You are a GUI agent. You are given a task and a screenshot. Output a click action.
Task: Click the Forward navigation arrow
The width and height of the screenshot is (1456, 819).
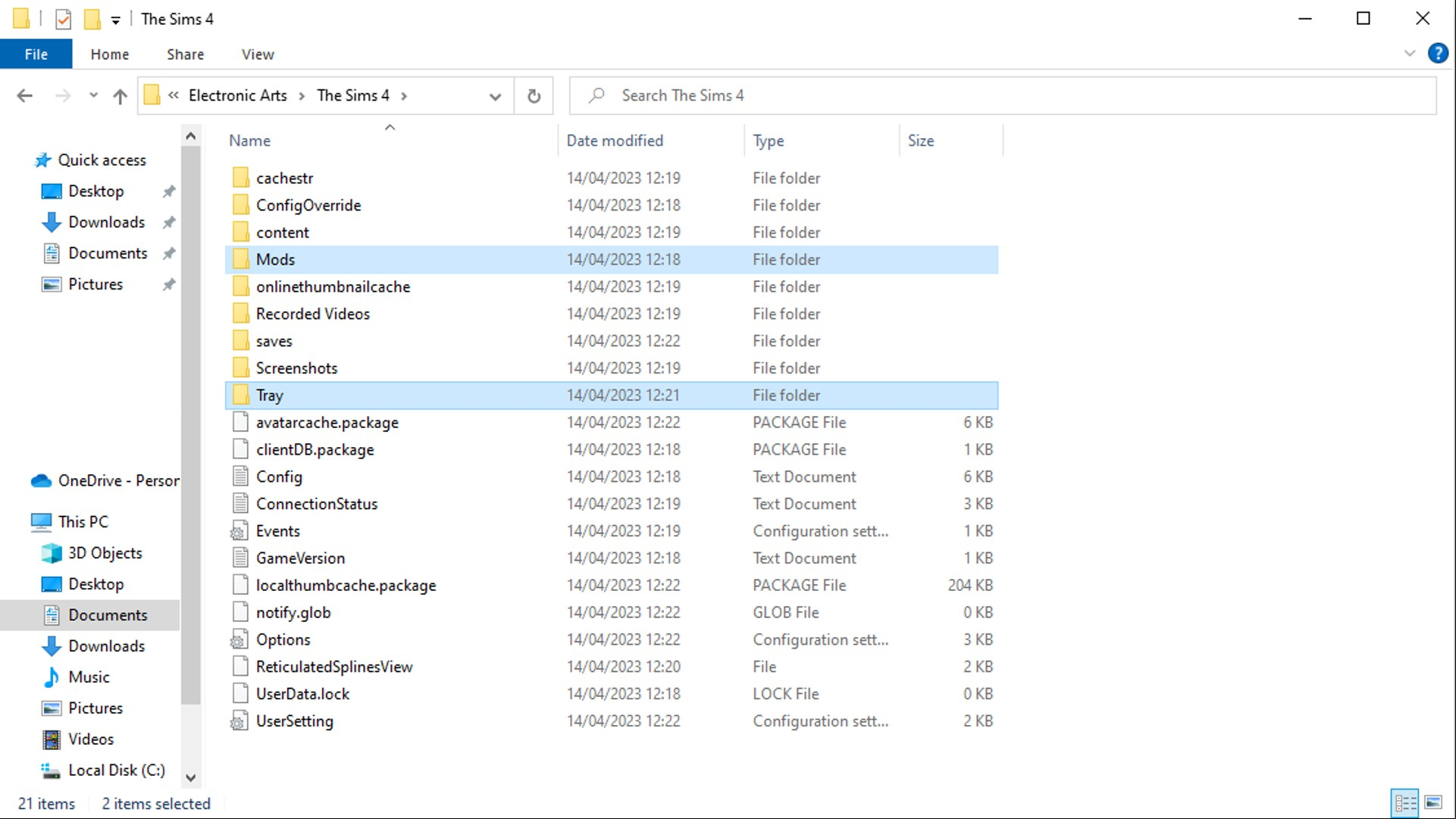tap(63, 95)
